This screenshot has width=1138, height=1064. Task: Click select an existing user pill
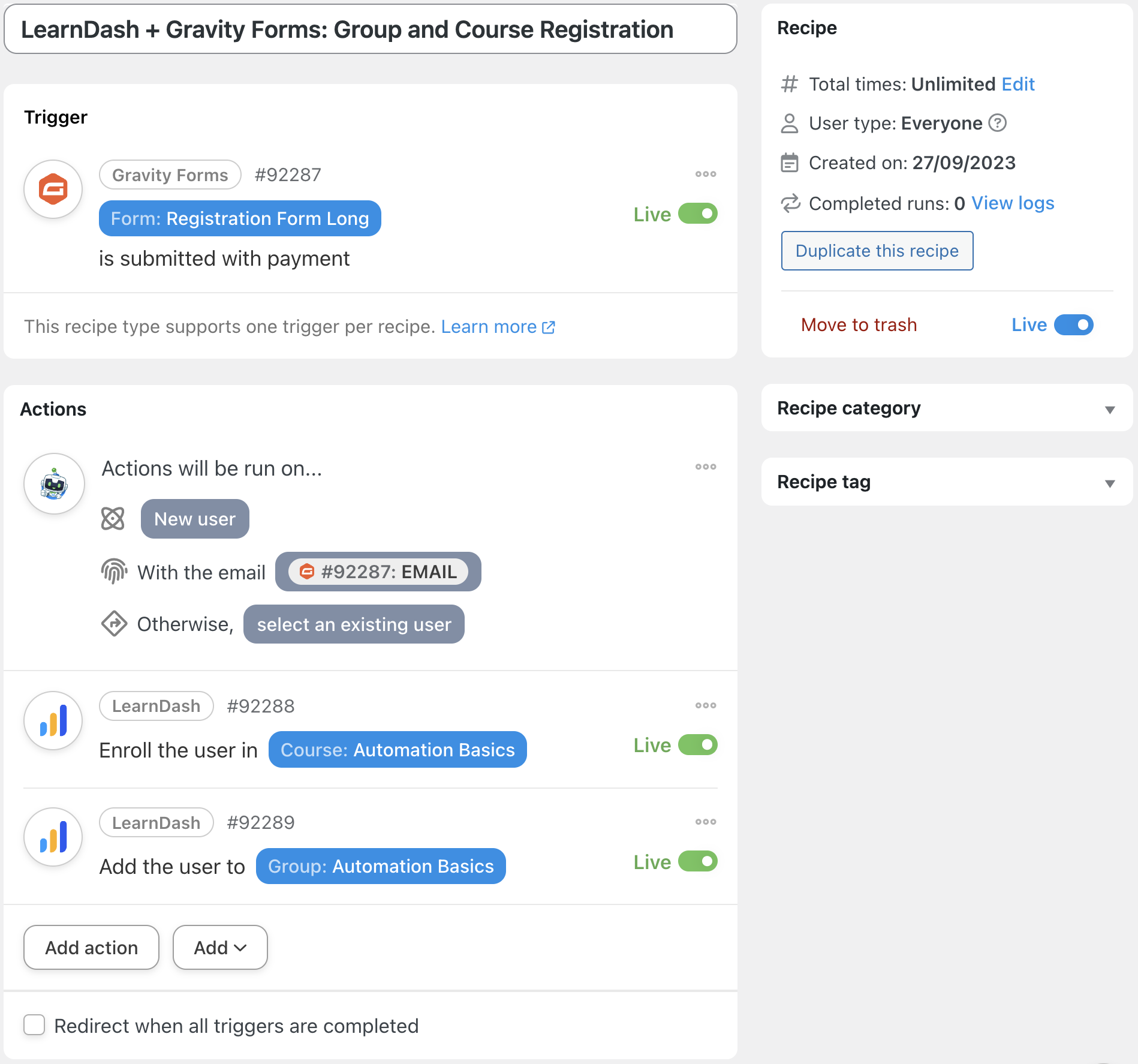[354, 624]
